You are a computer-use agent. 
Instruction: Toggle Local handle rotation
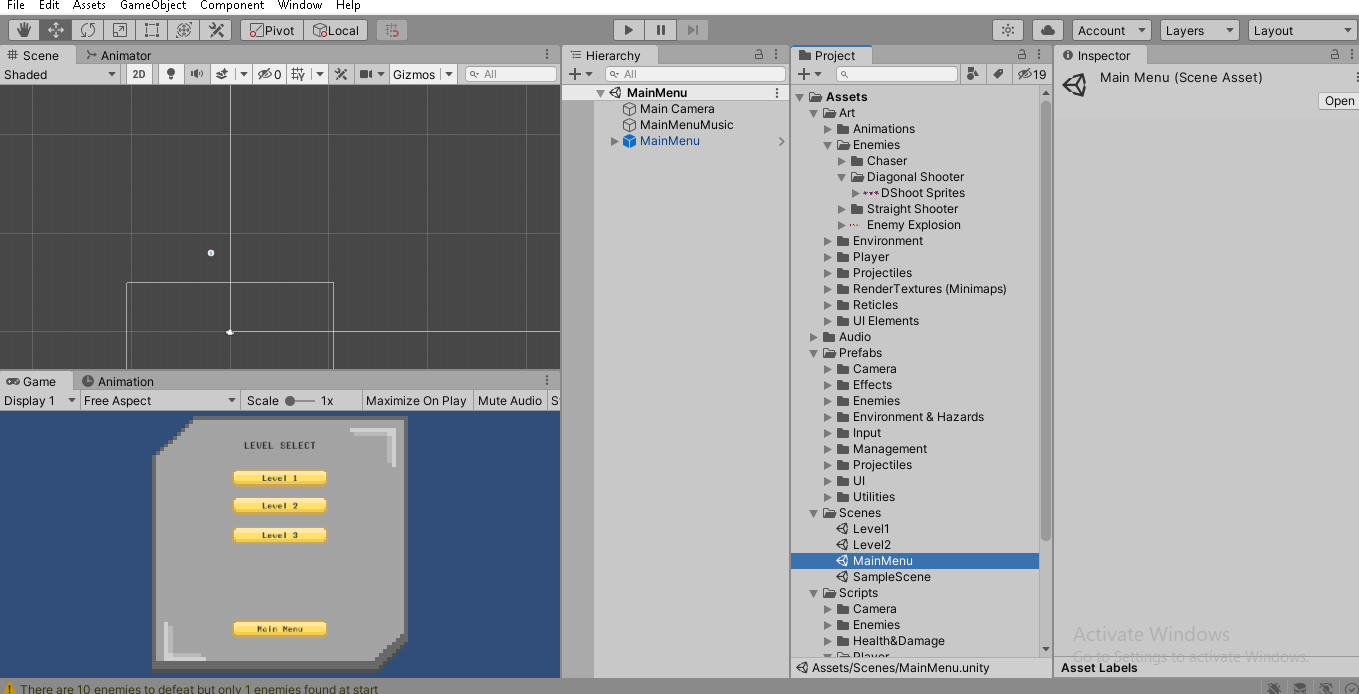336,30
